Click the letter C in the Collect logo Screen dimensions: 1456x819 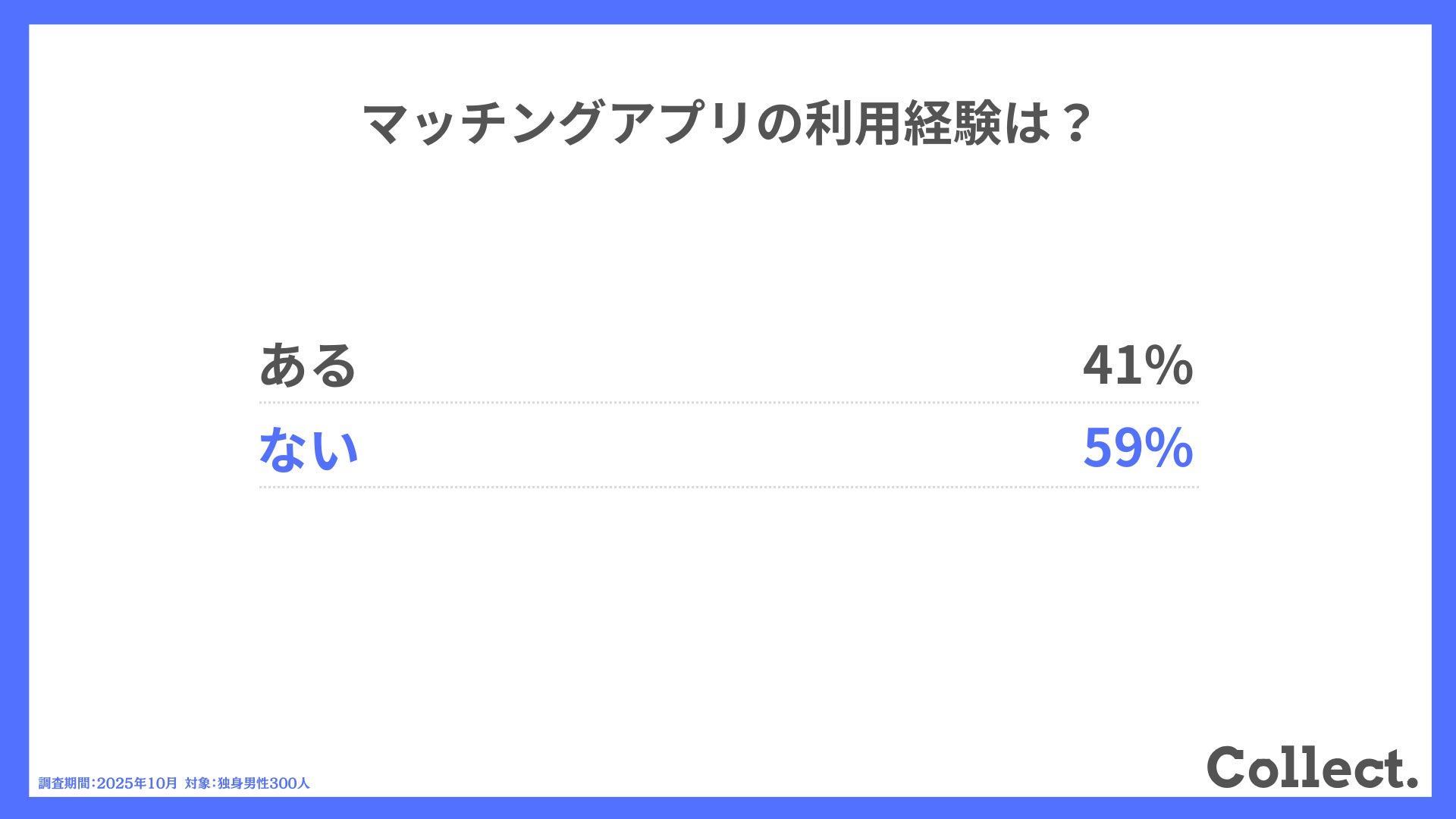1228,767
